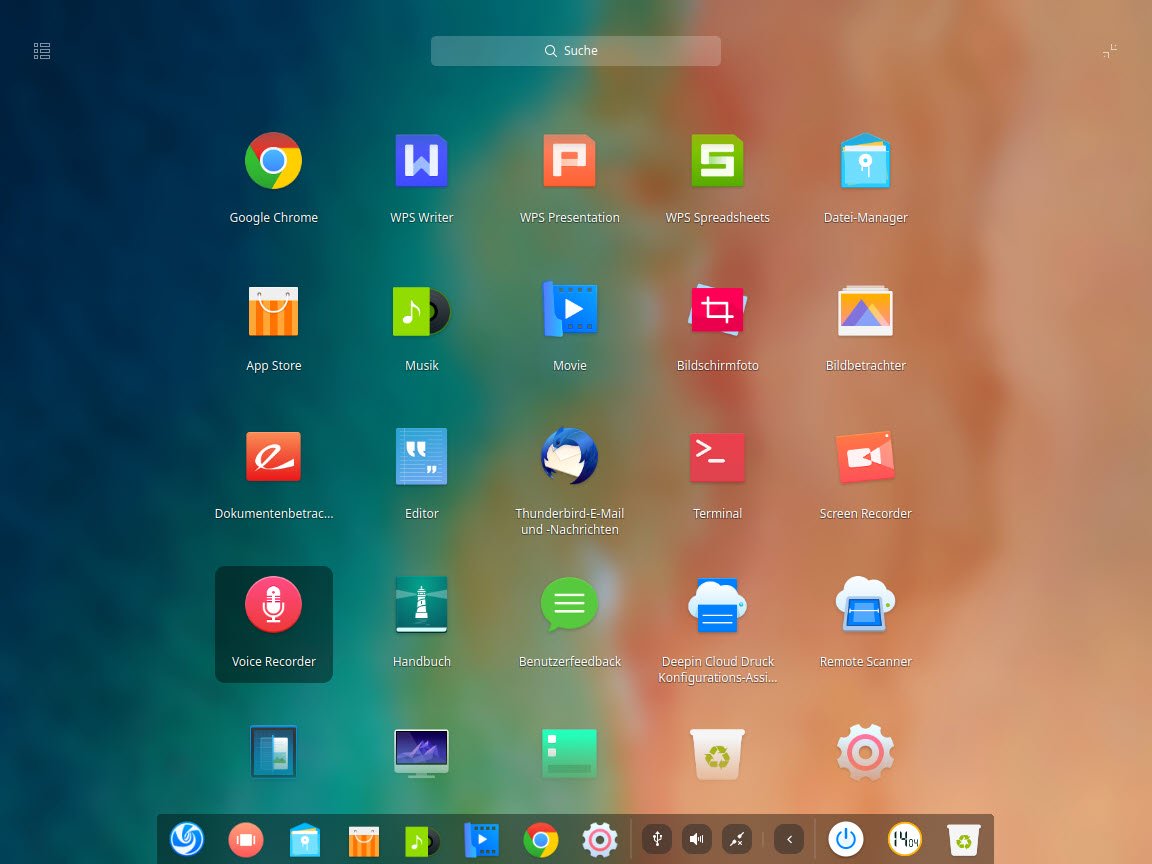Open the power shutdown button in dock
The image size is (1152, 864).
click(846, 839)
